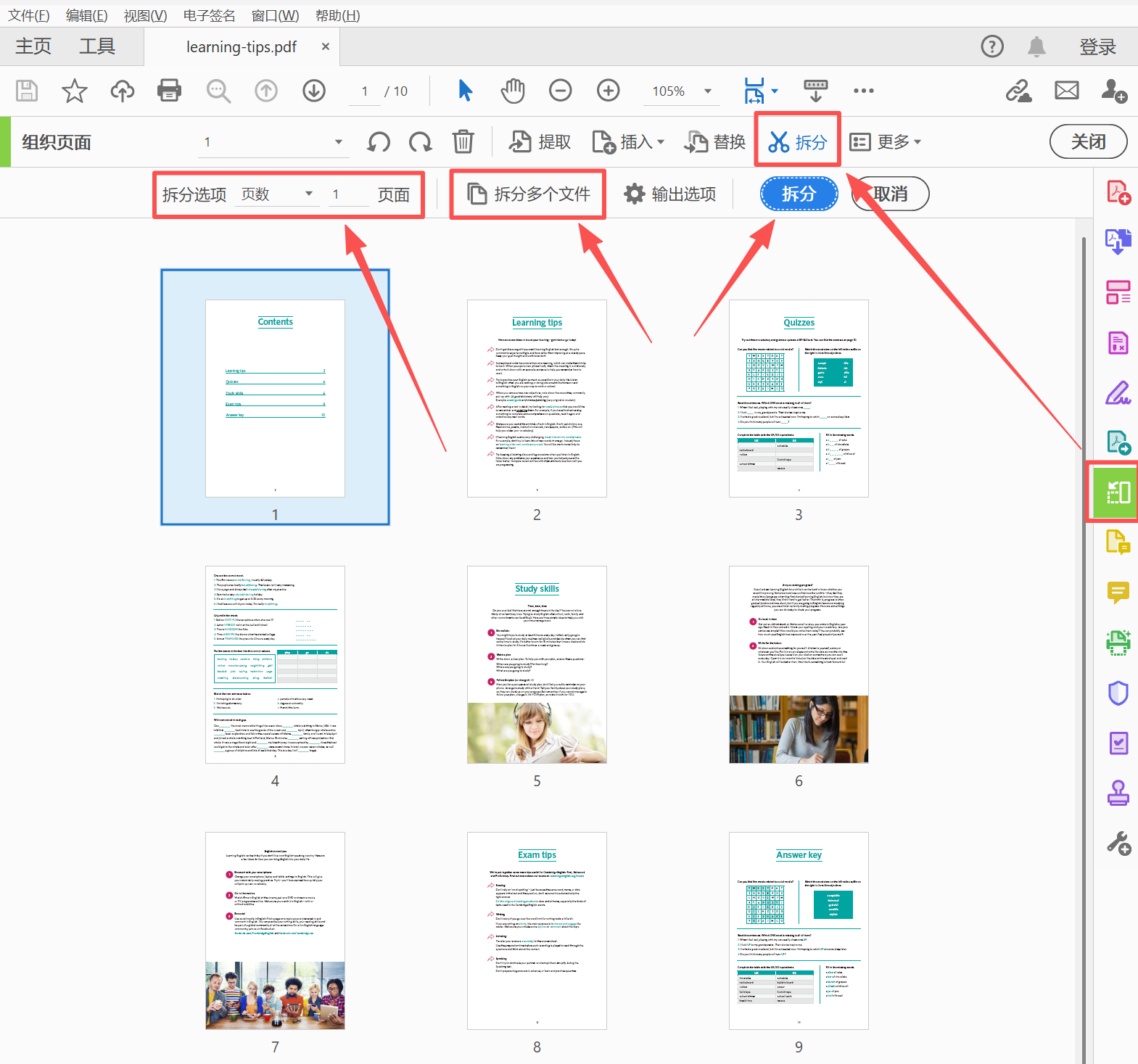This screenshot has width=1138, height=1064.
Task: Open the zoom level 105% dropdown
Action: (x=706, y=91)
